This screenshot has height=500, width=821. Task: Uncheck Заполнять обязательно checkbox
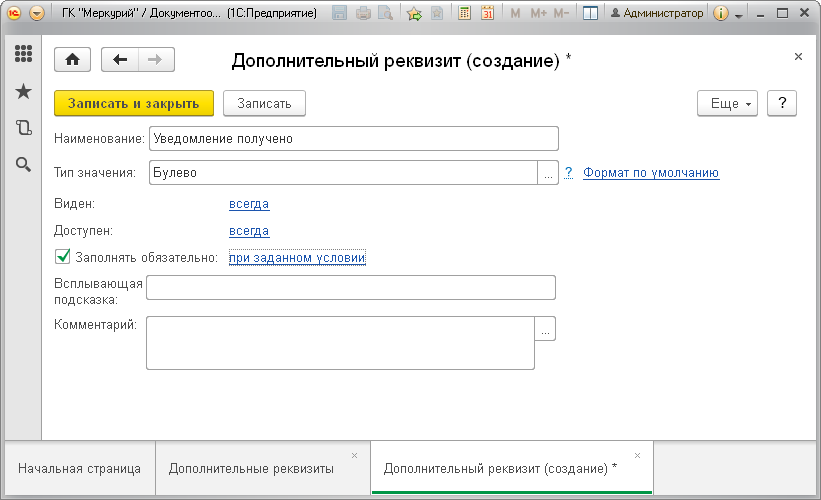pyautogui.click(x=62, y=257)
